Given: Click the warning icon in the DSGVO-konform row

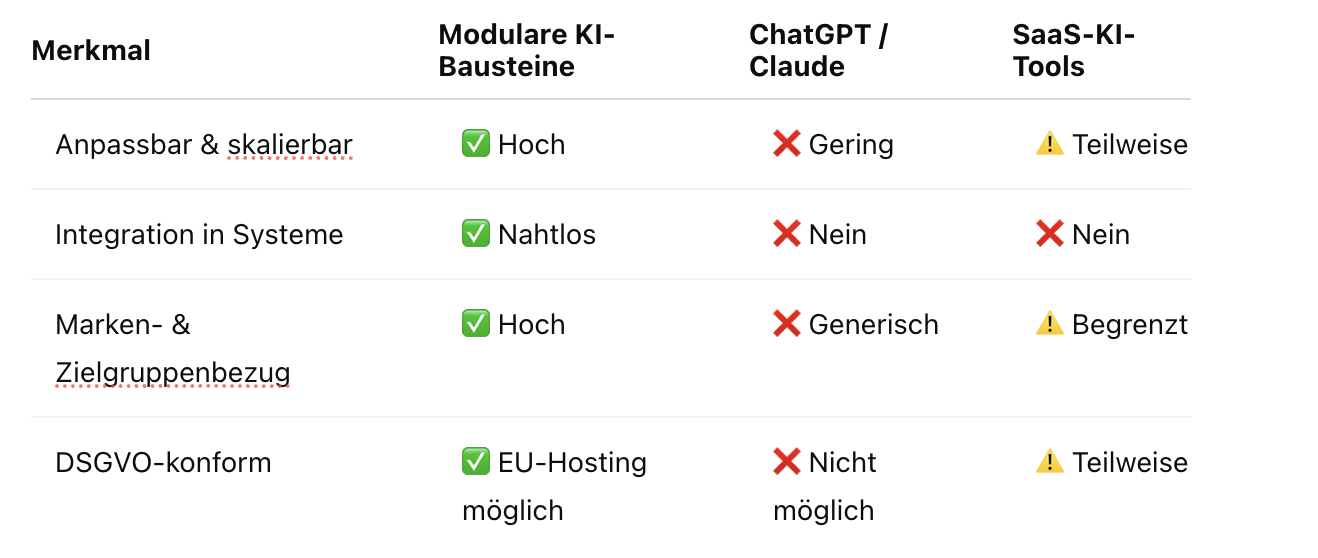Looking at the screenshot, I should point(1050,462).
